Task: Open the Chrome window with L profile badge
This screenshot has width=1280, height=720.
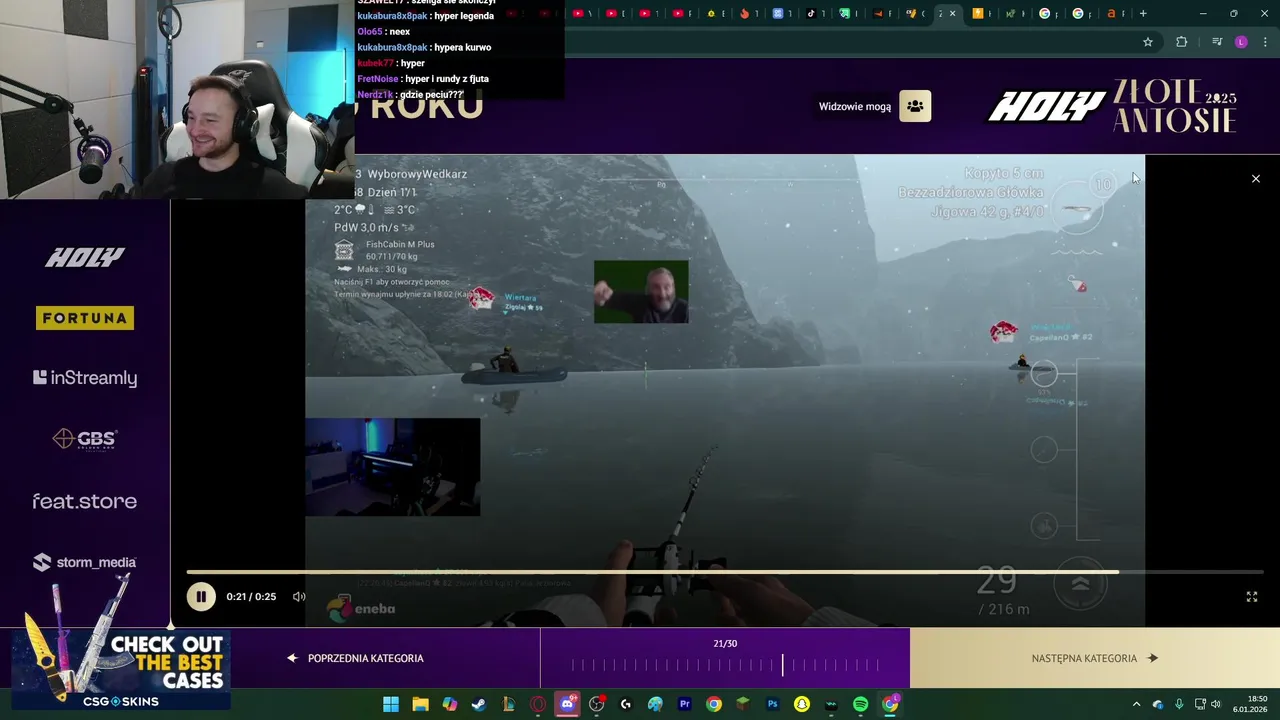Action: click(x=890, y=704)
